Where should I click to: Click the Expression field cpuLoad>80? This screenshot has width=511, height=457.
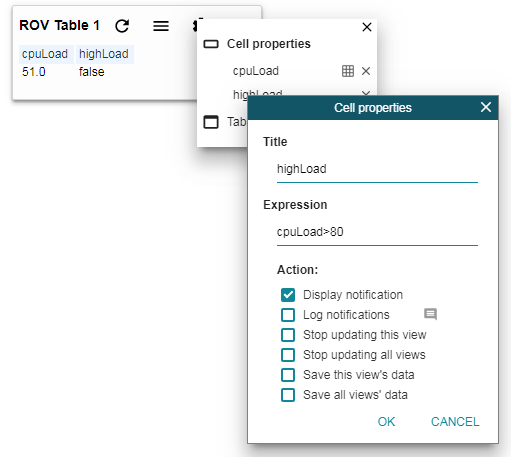(x=377, y=232)
